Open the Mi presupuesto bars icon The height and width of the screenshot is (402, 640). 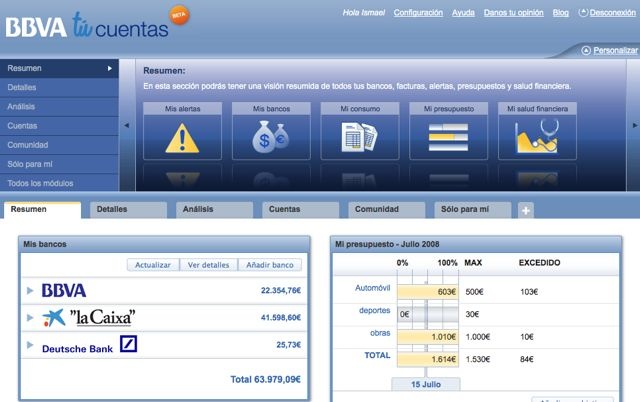[x=449, y=138]
